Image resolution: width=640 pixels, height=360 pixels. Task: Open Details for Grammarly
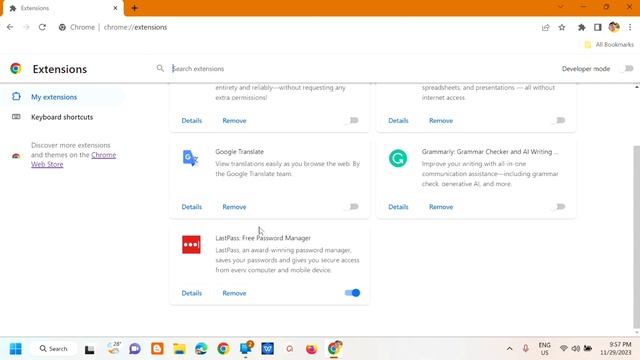[398, 207]
